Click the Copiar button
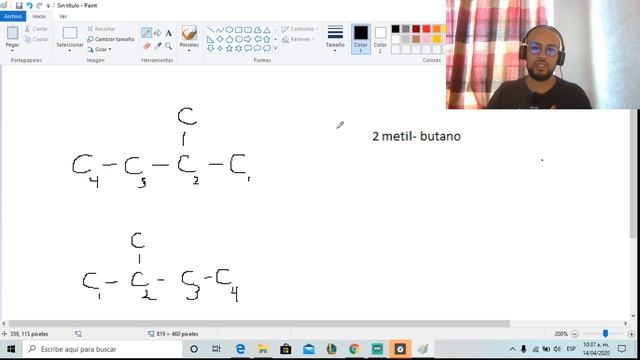The width and height of the screenshot is (640, 360). [36, 39]
